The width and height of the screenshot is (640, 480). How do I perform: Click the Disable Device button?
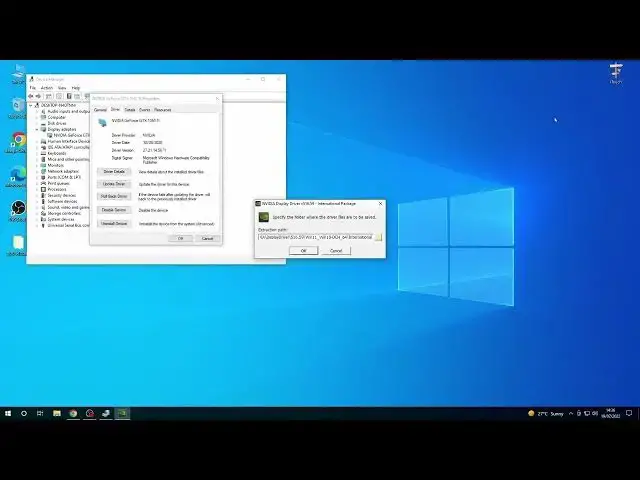tap(114, 210)
